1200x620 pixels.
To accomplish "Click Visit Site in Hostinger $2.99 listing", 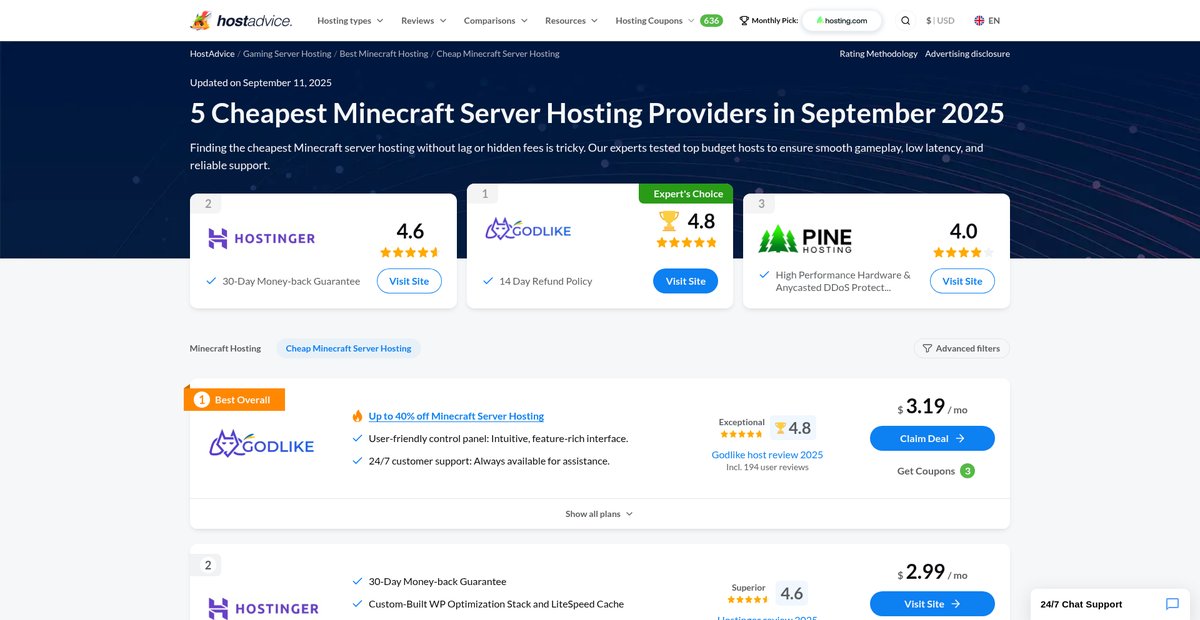I will pos(932,604).
